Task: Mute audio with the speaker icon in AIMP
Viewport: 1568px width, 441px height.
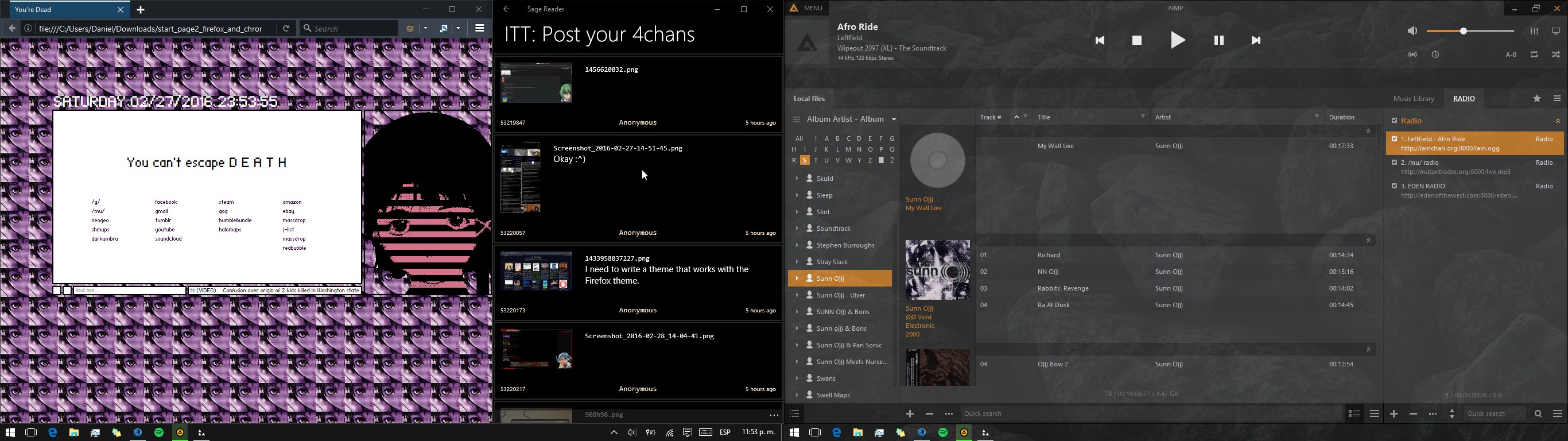Action: [1412, 31]
